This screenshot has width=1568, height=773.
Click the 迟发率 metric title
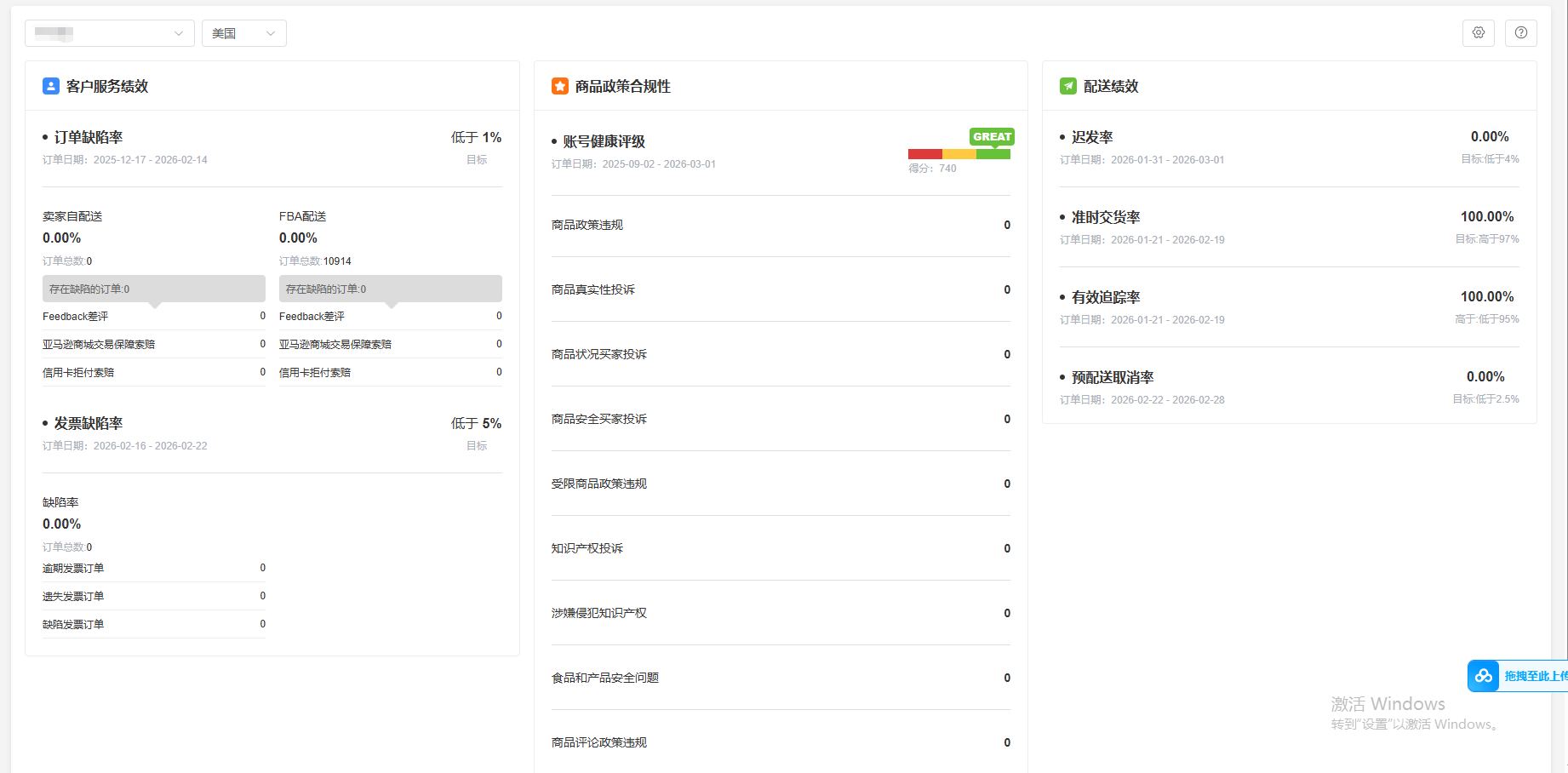click(x=1092, y=137)
